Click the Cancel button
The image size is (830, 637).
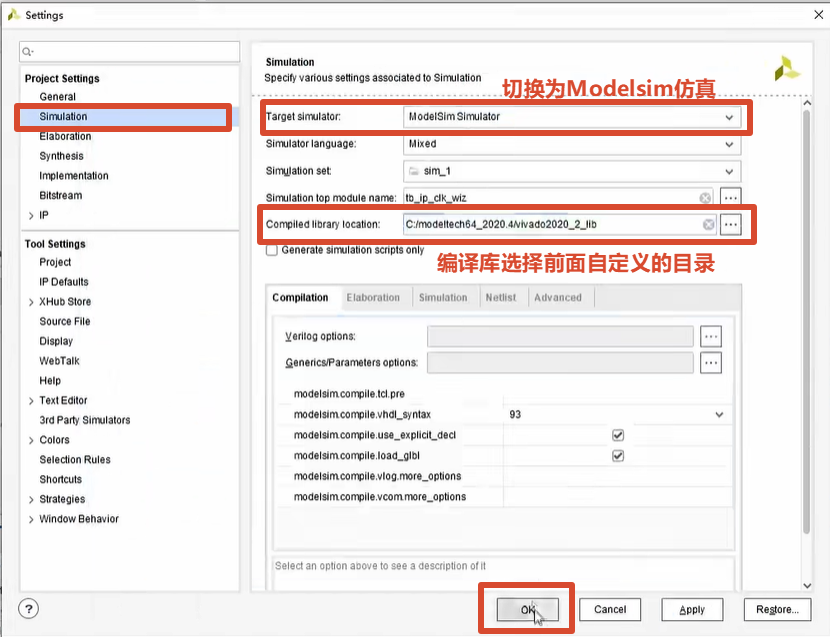[610, 609]
